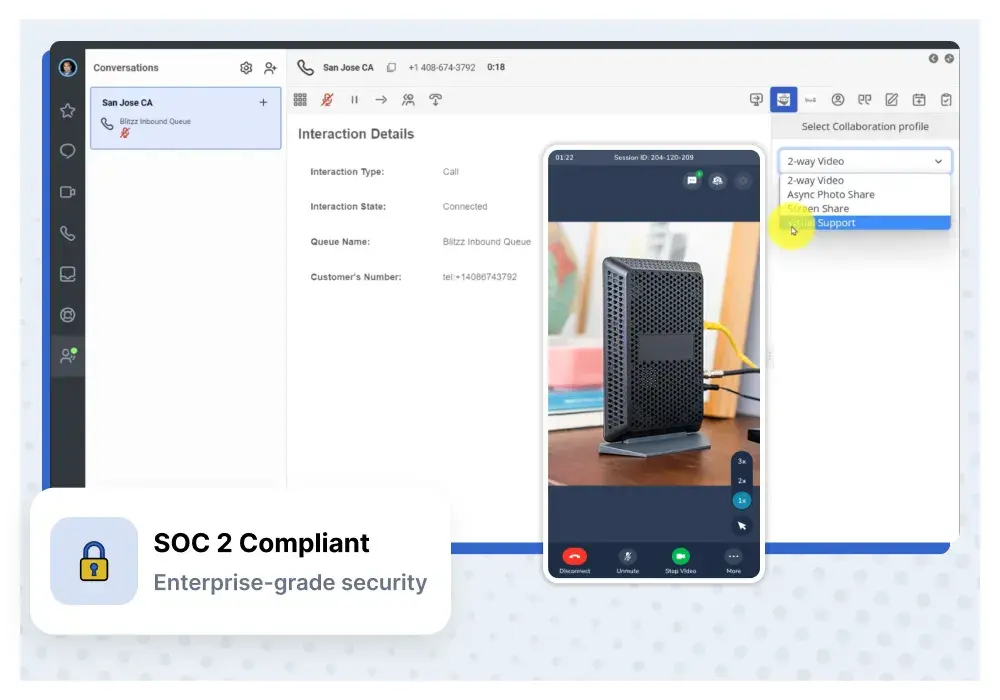
Task: Set zoom level to 3x
Action: pyautogui.click(x=742, y=461)
